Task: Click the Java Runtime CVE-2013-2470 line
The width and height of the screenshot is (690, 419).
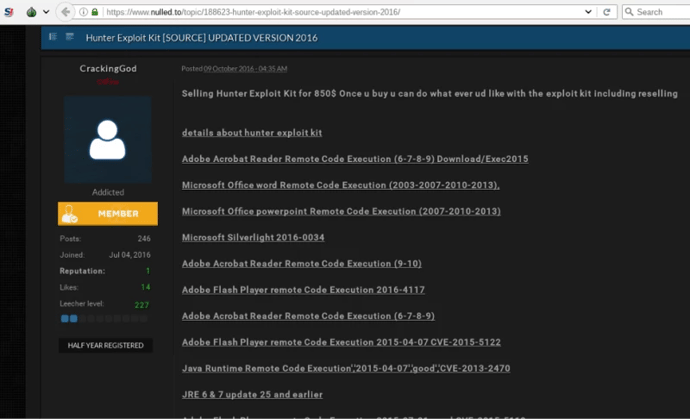Action: [x=346, y=368]
